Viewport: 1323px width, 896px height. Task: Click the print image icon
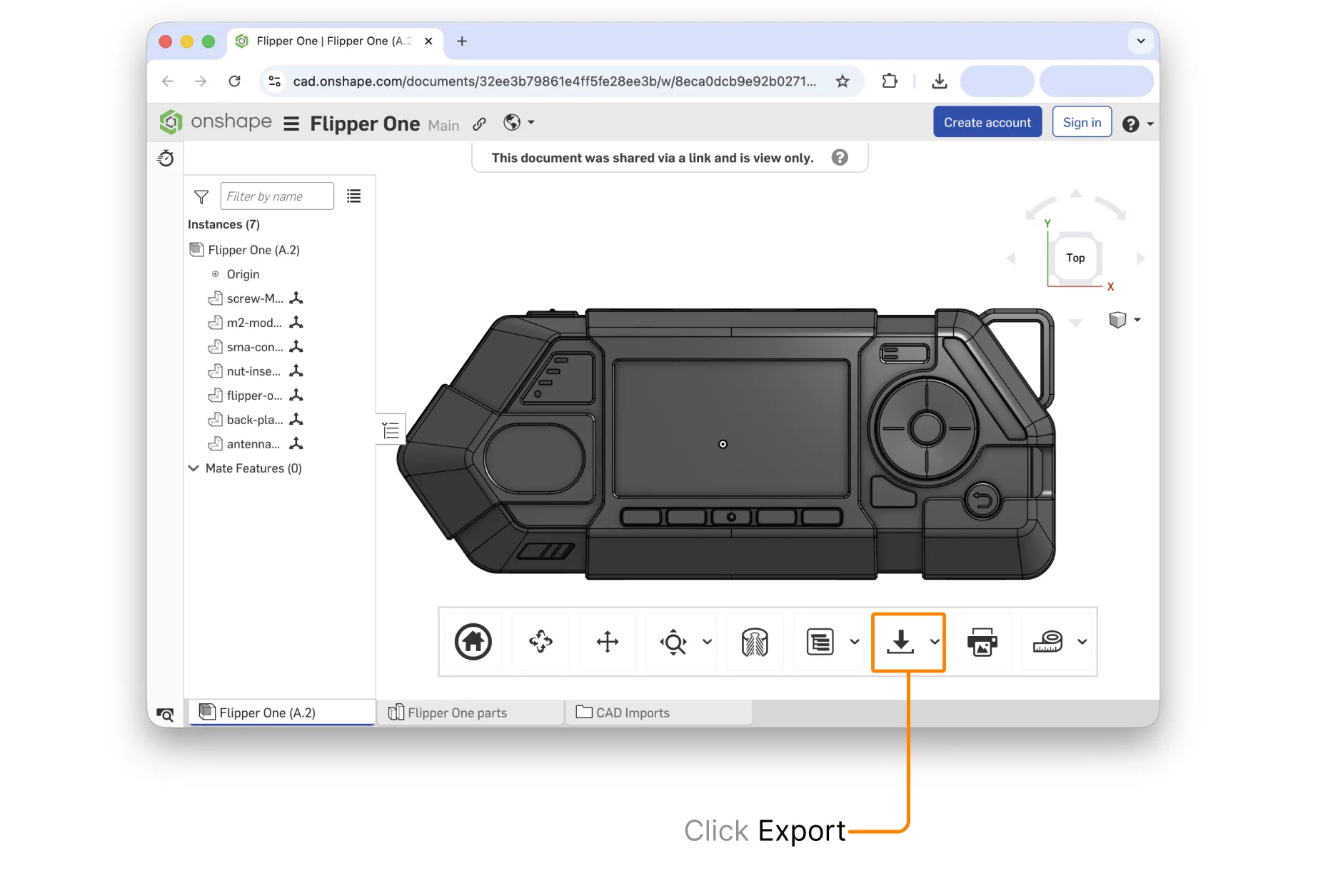click(x=982, y=641)
